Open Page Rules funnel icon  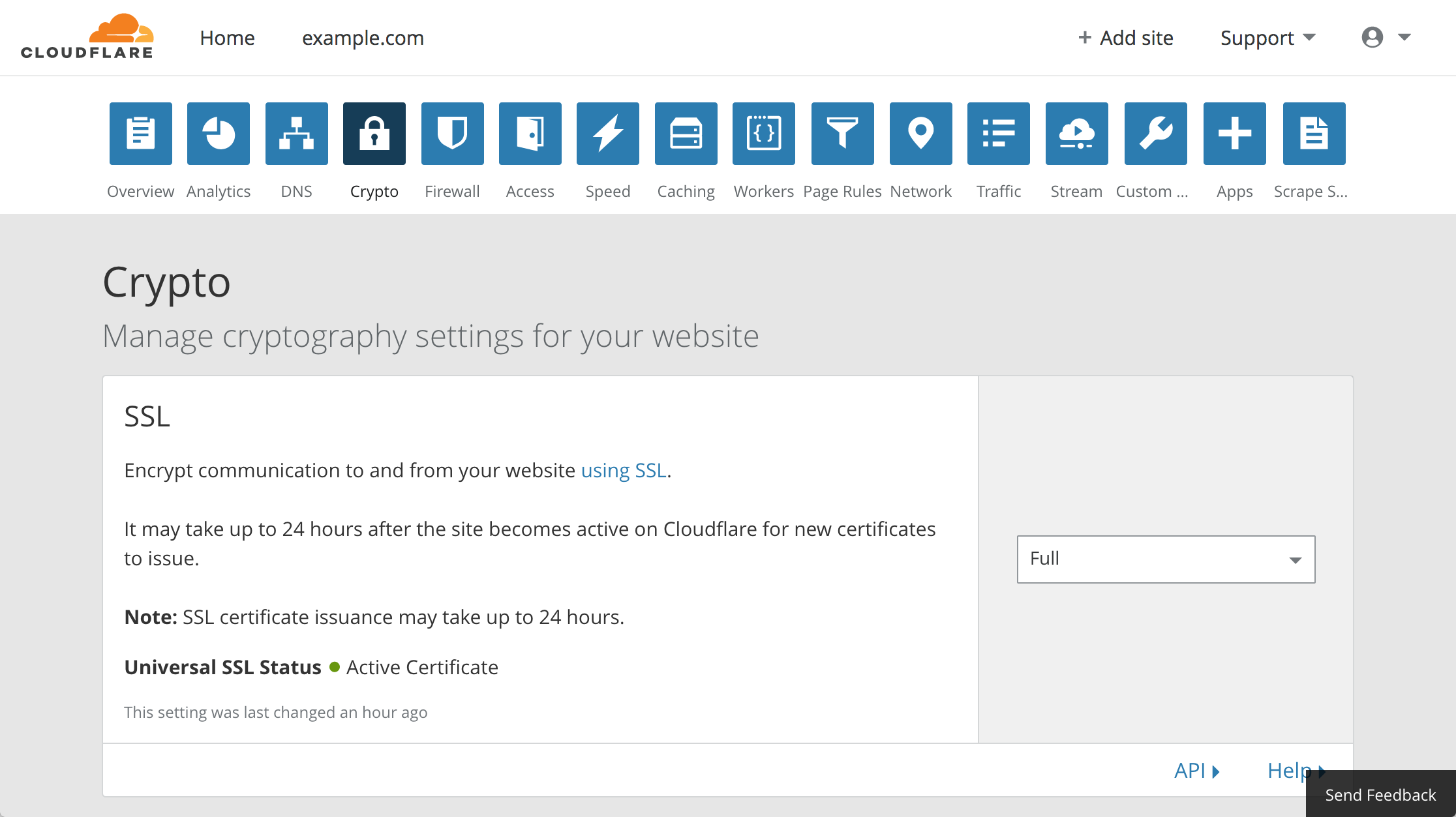[x=842, y=133]
